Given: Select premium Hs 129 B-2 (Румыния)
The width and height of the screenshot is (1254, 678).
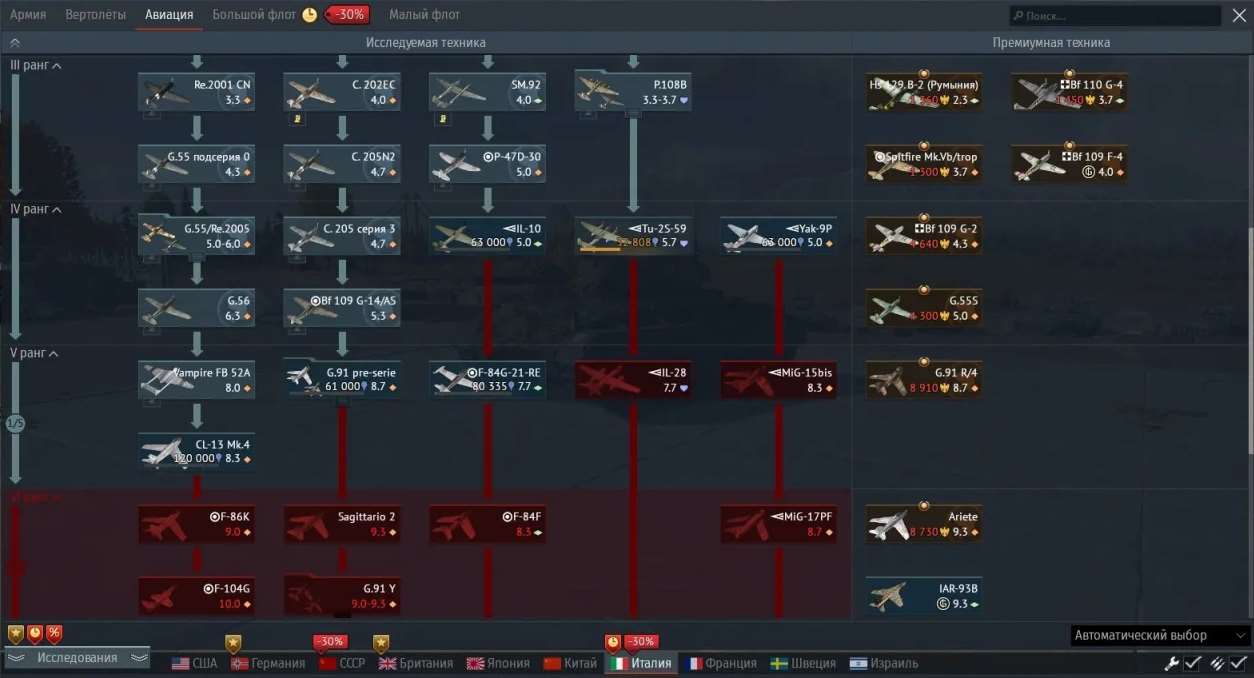Looking at the screenshot, I should point(924,92).
